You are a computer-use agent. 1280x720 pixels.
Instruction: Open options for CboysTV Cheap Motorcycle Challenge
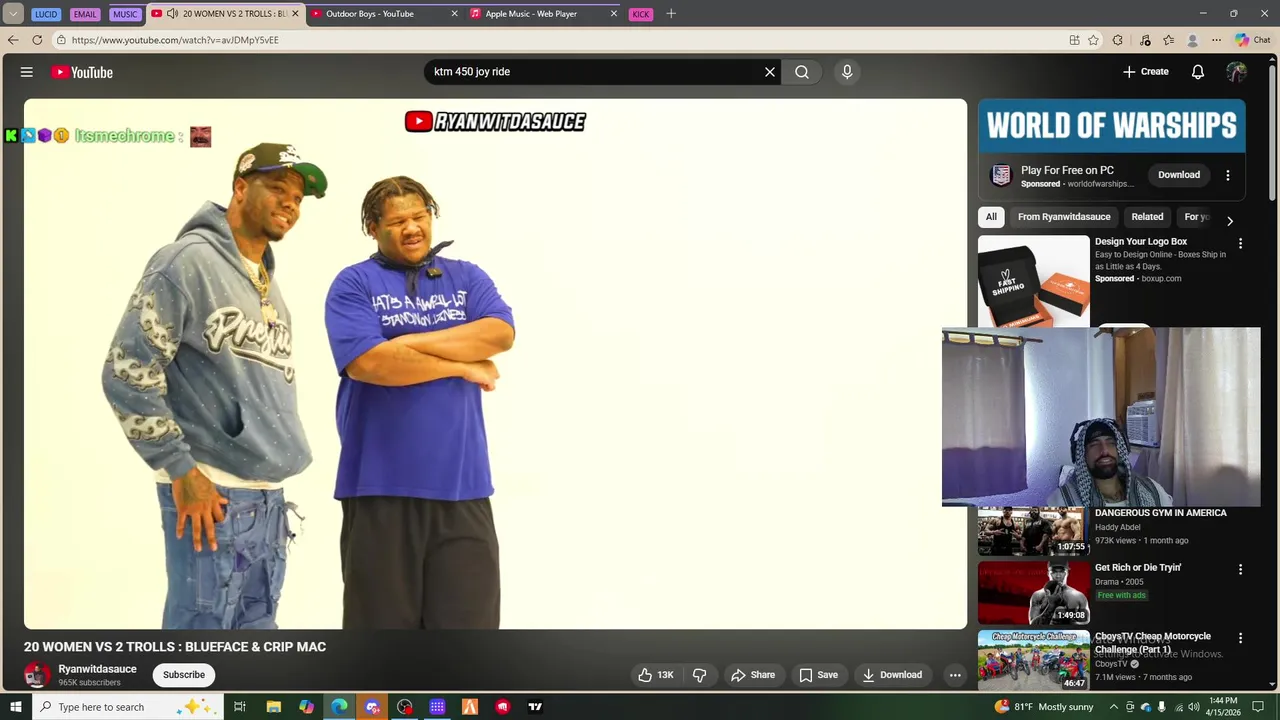click(1240, 638)
